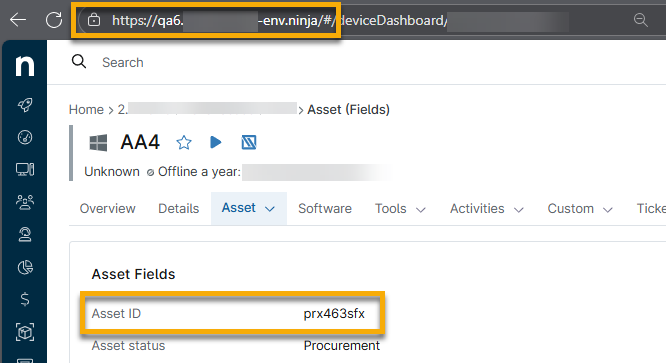
Task: Reload the page using the refresh icon
Action: pyautogui.click(x=54, y=20)
